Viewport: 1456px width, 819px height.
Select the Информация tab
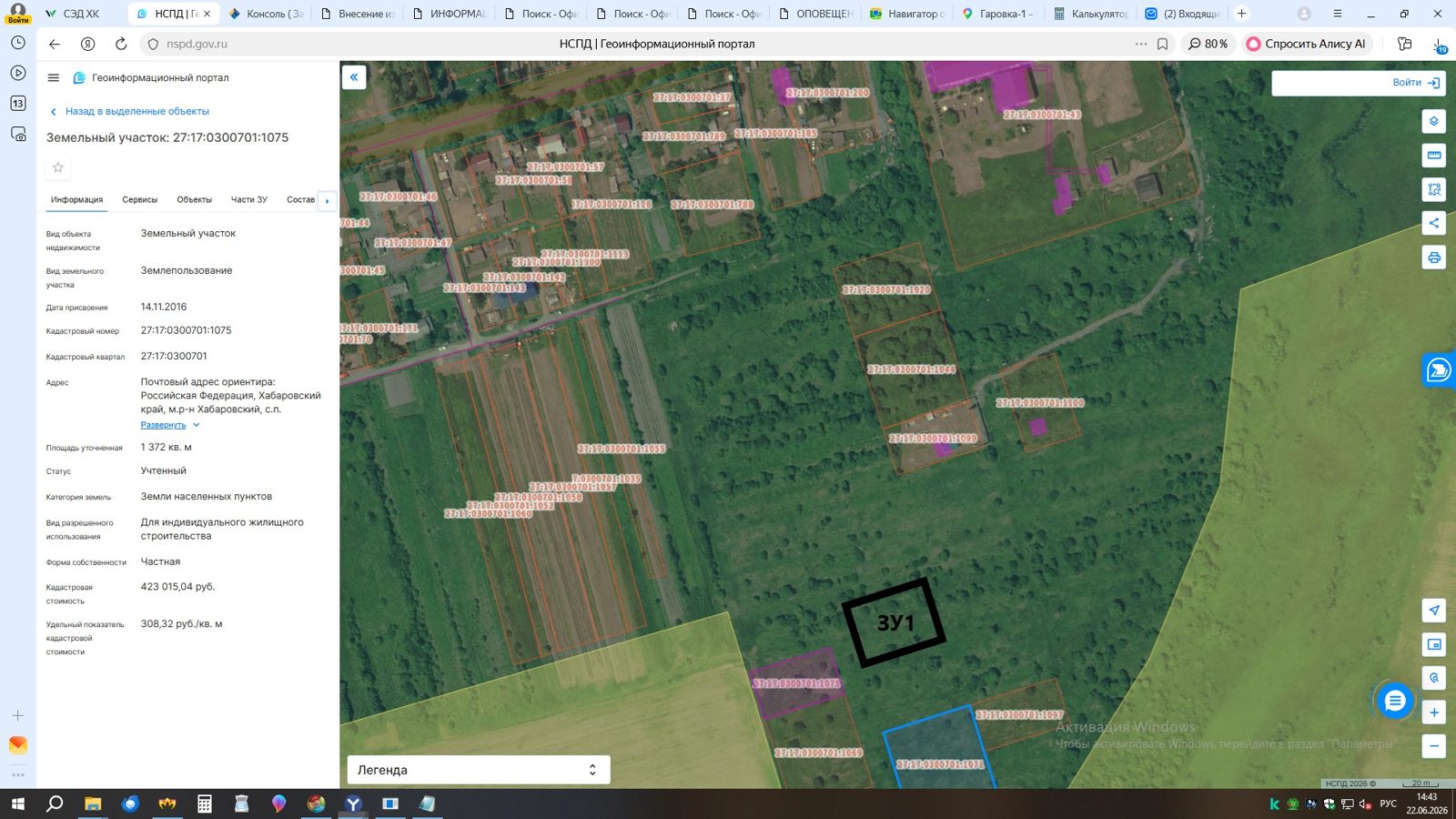point(76,200)
